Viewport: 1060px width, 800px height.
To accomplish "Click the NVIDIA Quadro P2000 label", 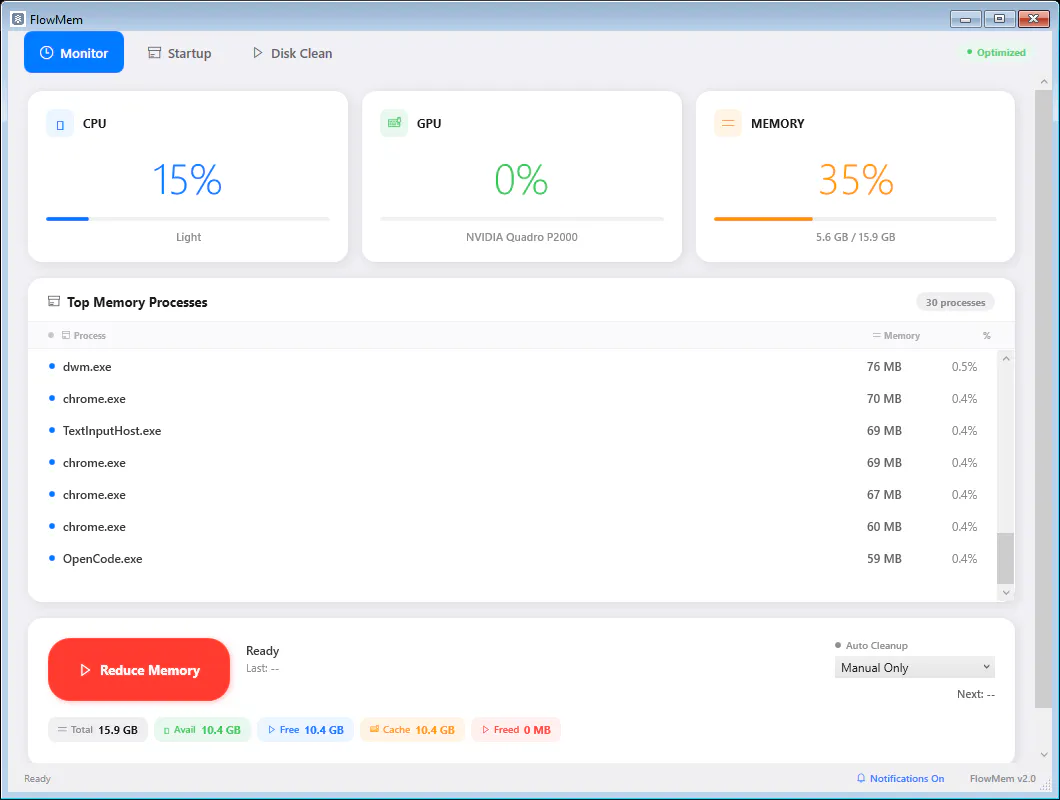I will (x=522, y=237).
